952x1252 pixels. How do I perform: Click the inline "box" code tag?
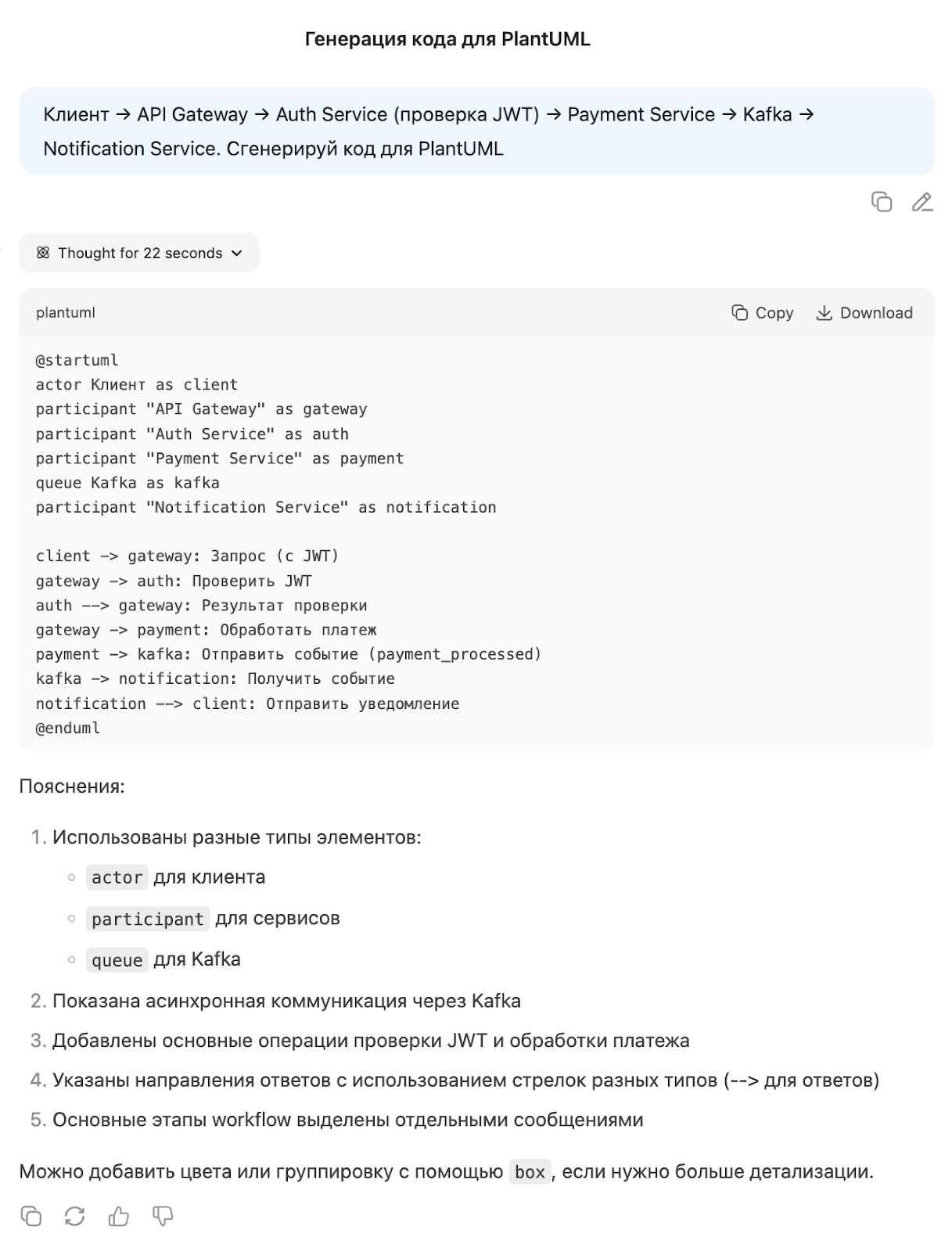(530, 1172)
